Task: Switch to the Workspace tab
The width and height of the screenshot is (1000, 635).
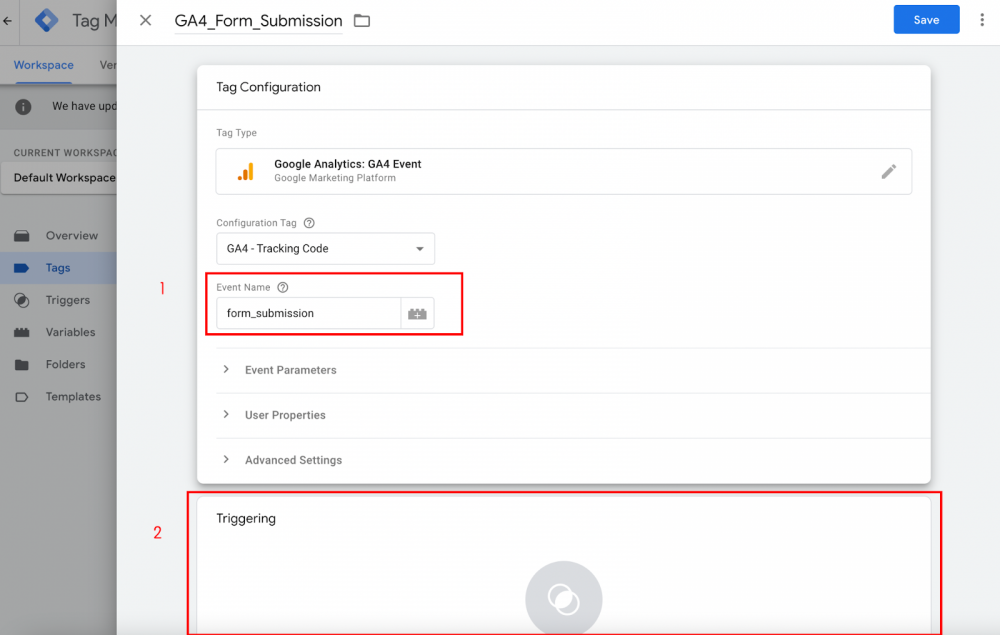Action: coord(43,65)
